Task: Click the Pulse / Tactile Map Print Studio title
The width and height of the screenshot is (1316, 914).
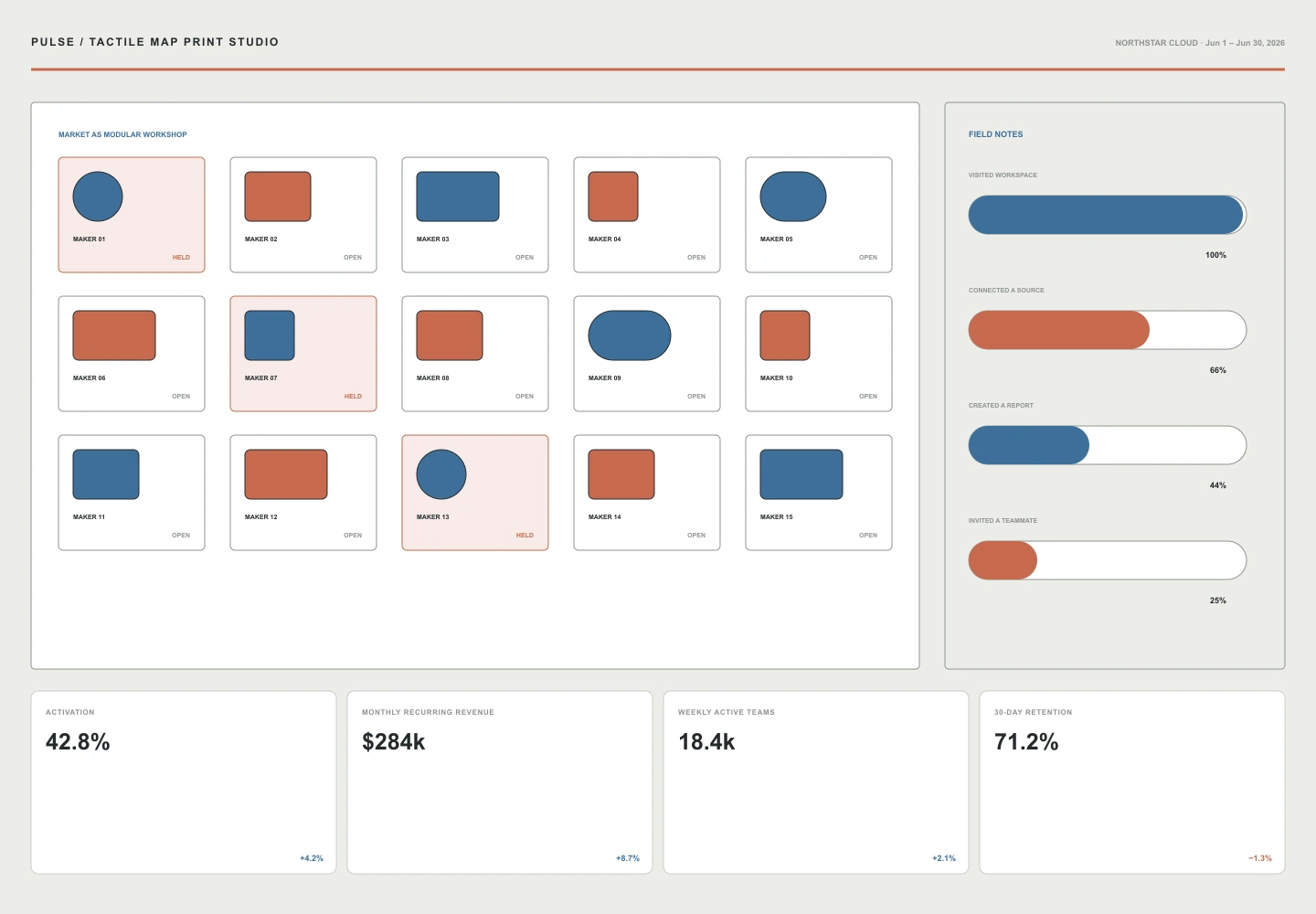Action: (x=155, y=42)
